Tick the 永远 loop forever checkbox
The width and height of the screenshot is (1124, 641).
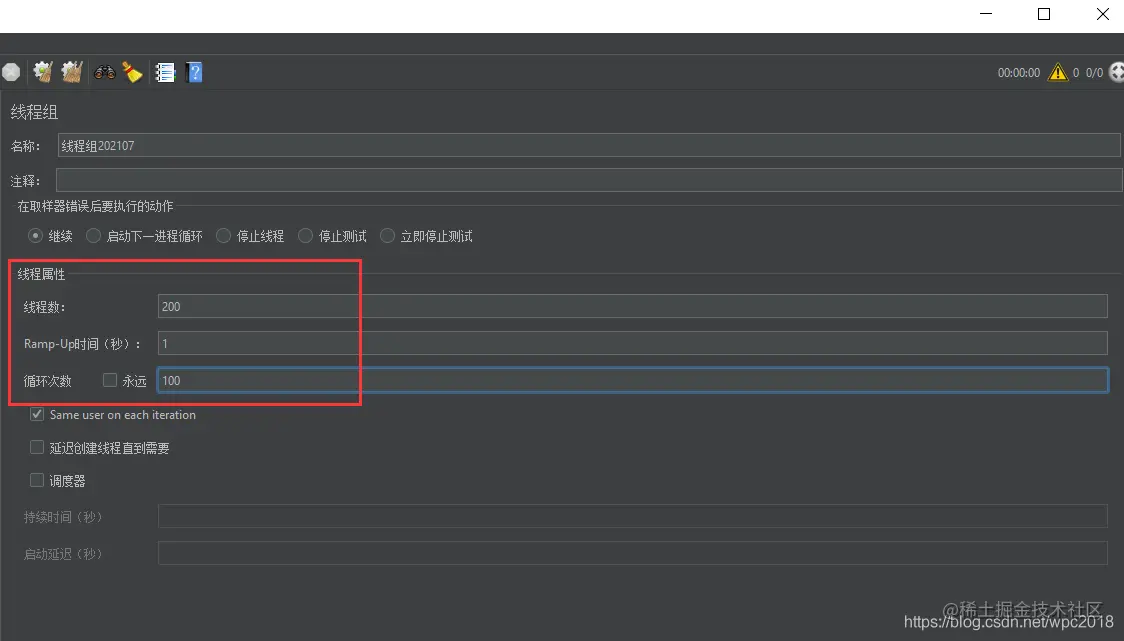(110, 380)
